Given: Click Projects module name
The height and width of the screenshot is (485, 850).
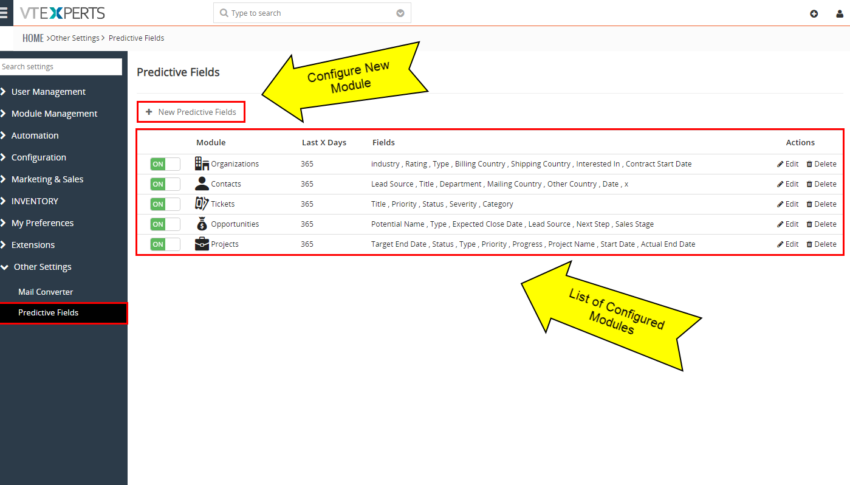Looking at the screenshot, I should click(224, 244).
